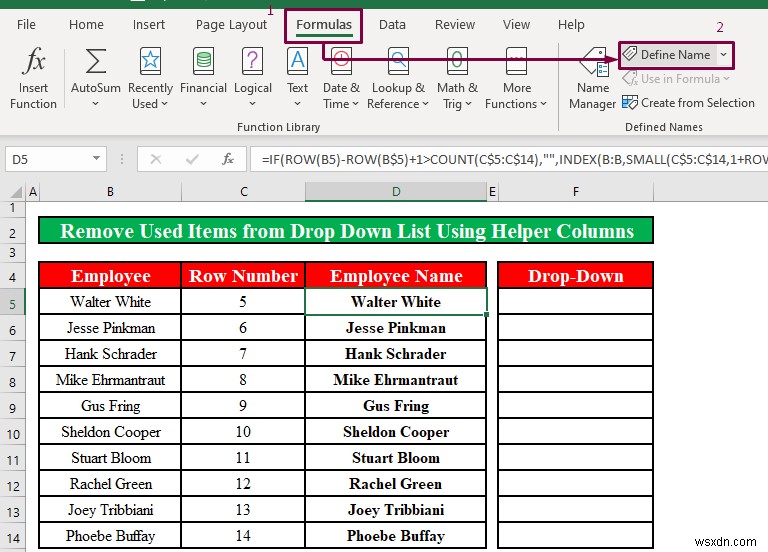Viewport: 768px width, 552px height.
Task: Select cell with title 'Remove Used Items'
Action: (x=346, y=231)
